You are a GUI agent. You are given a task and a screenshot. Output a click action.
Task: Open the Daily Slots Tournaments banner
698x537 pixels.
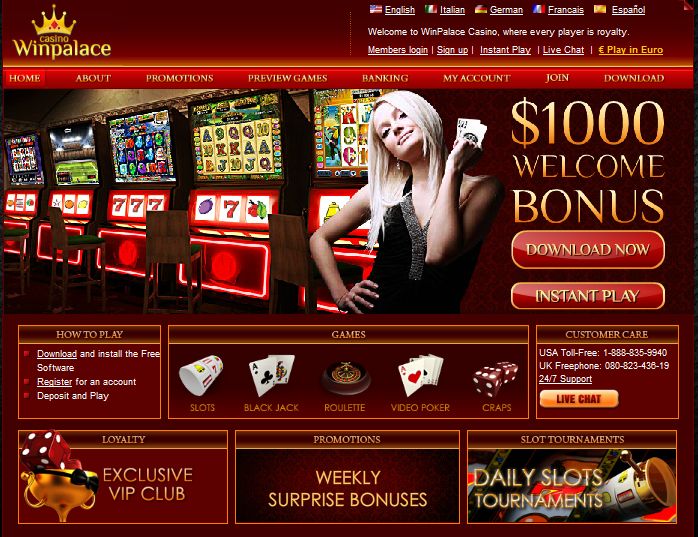click(572, 486)
